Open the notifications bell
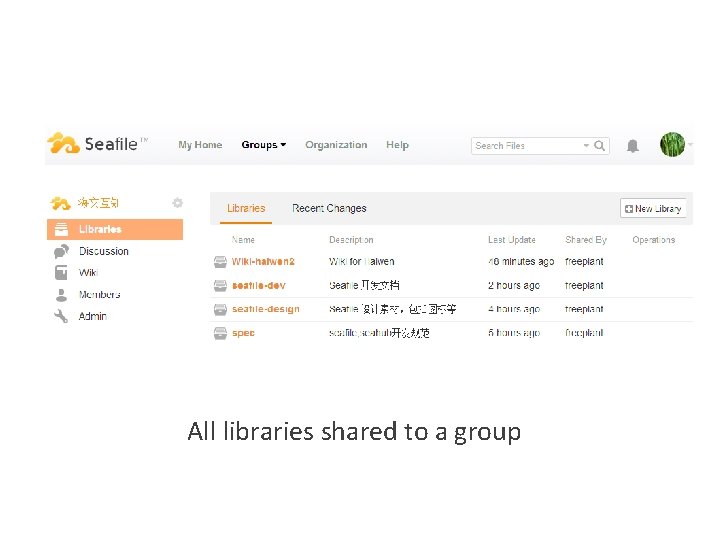Screen dimensions: 720x540 click(x=632, y=146)
